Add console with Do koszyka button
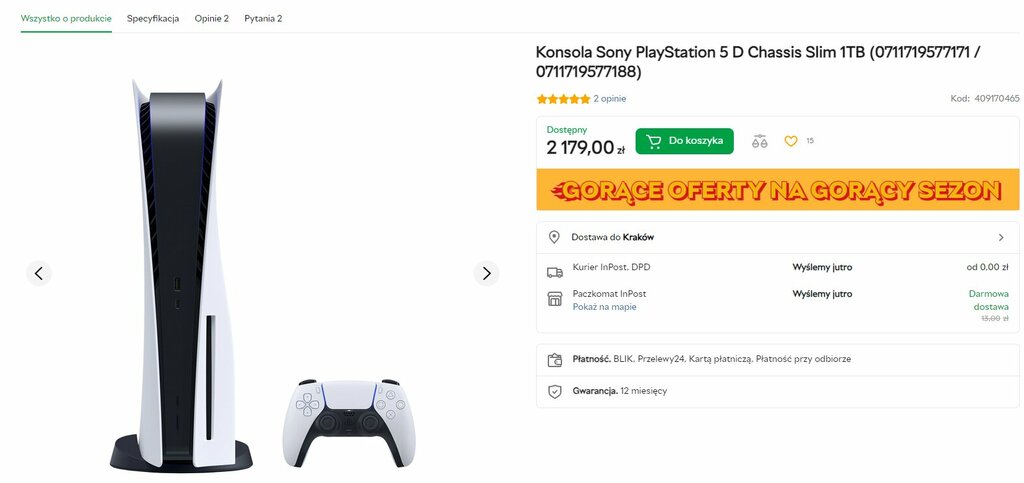The width and height of the screenshot is (1024, 483). pyautogui.click(x=684, y=141)
